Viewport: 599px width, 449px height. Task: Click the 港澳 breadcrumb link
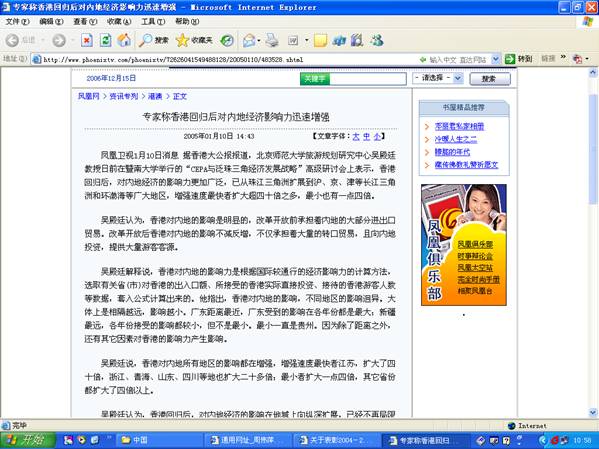(x=155, y=96)
